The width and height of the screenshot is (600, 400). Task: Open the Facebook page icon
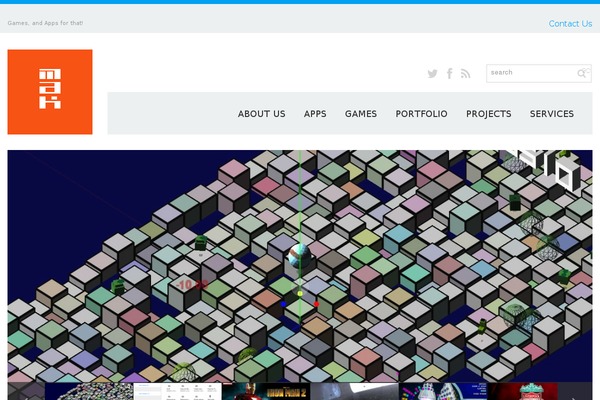[x=450, y=73]
